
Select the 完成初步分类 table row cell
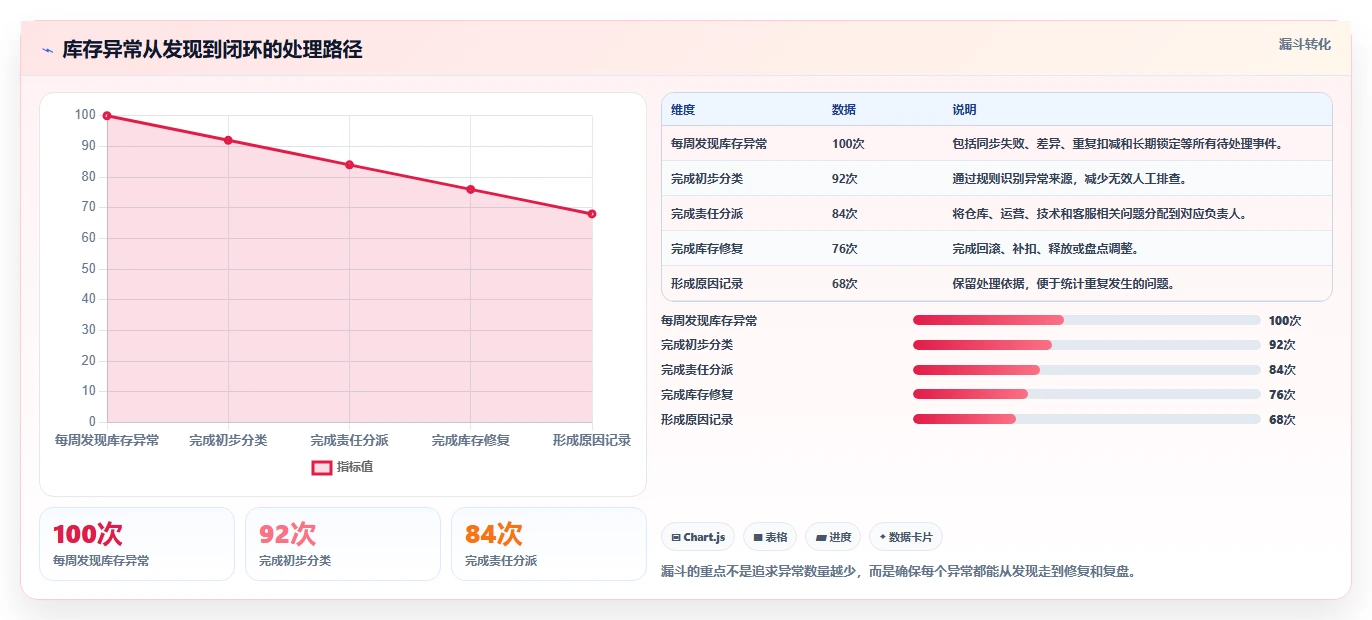(742, 178)
